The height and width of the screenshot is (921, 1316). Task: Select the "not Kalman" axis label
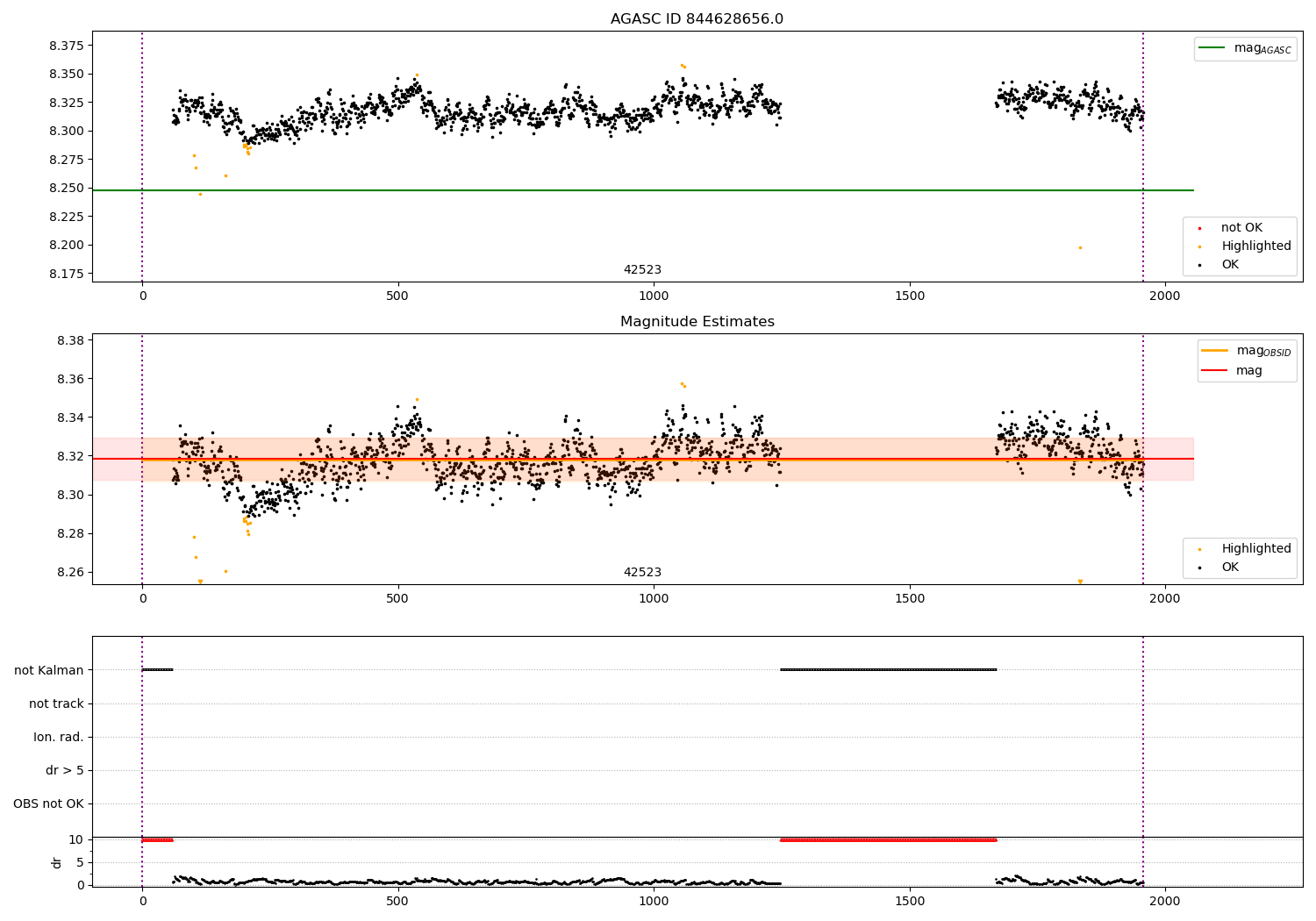(x=49, y=670)
